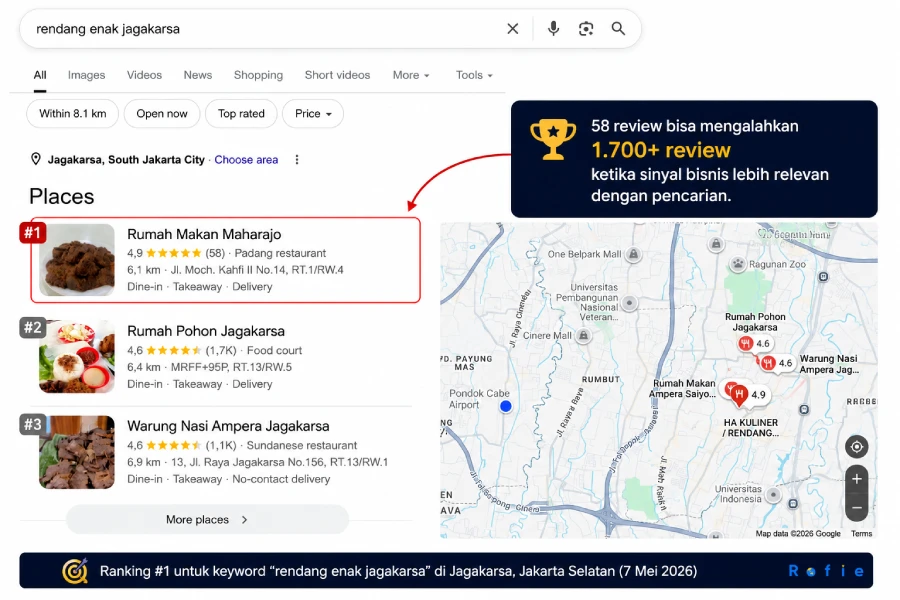Toggle the Top rated filter

pyautogui.click(x=241, y=114)
